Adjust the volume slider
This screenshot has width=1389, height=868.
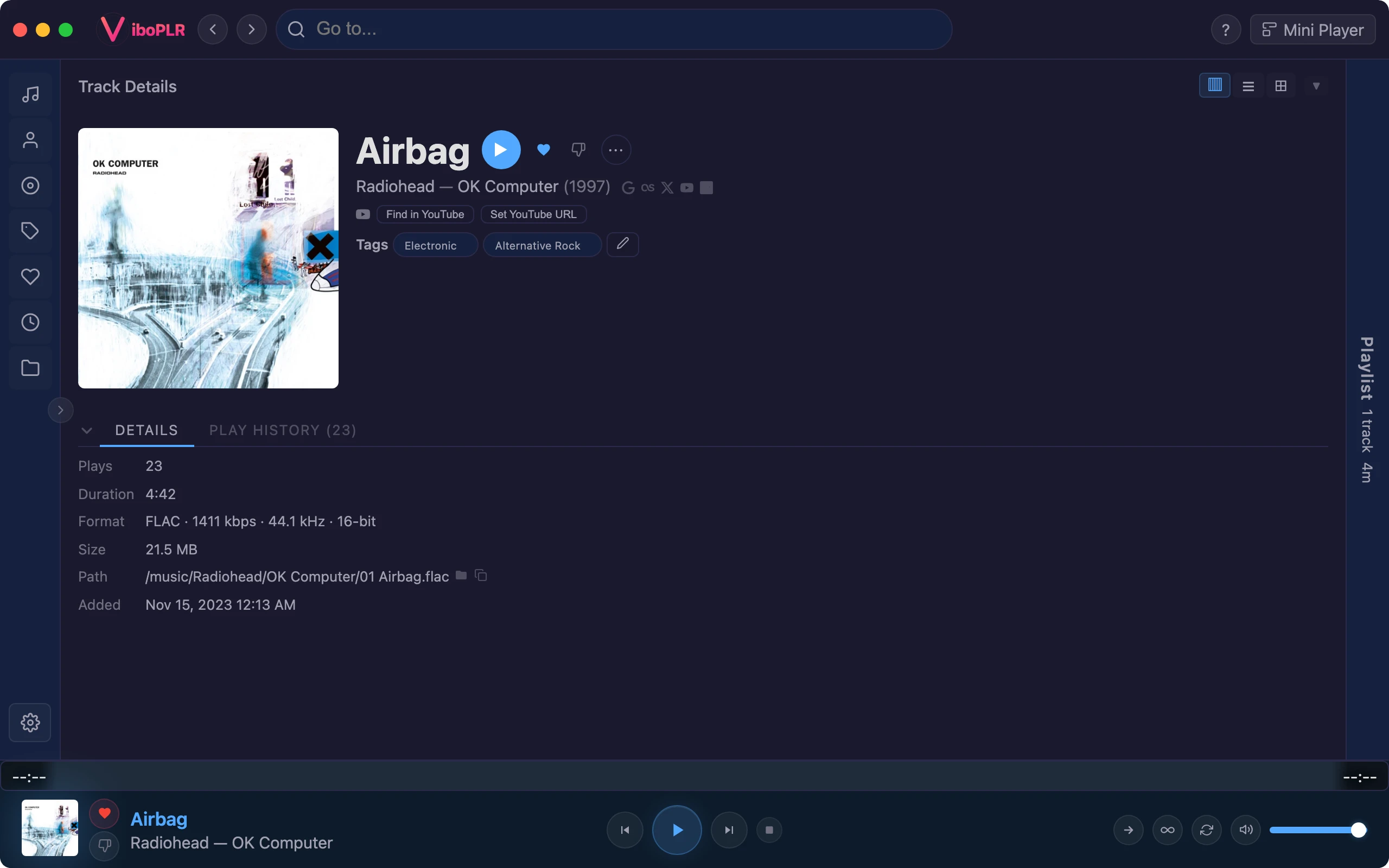click(1317, 830)
